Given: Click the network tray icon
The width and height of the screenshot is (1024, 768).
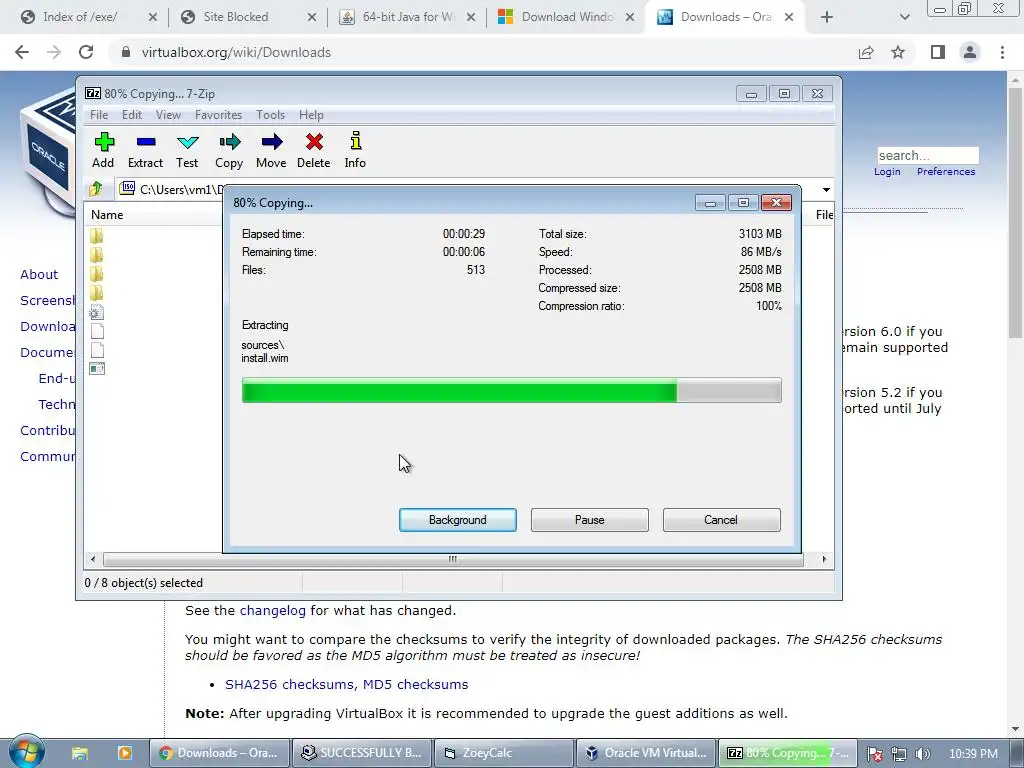Looking at the screenshot, I should (x=899, y=754).
